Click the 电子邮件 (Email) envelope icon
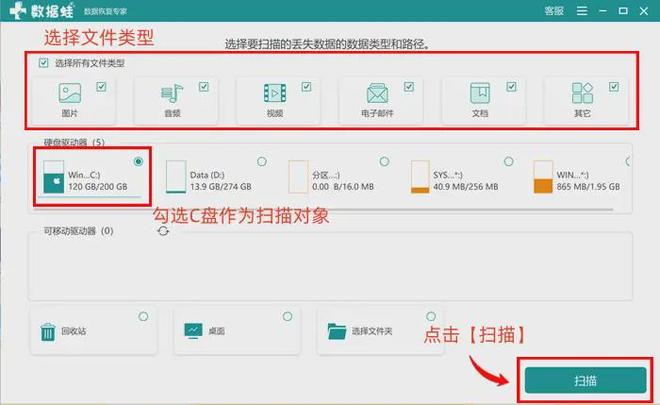This screenshot has height=405, width=660. (x=376, y=95)
